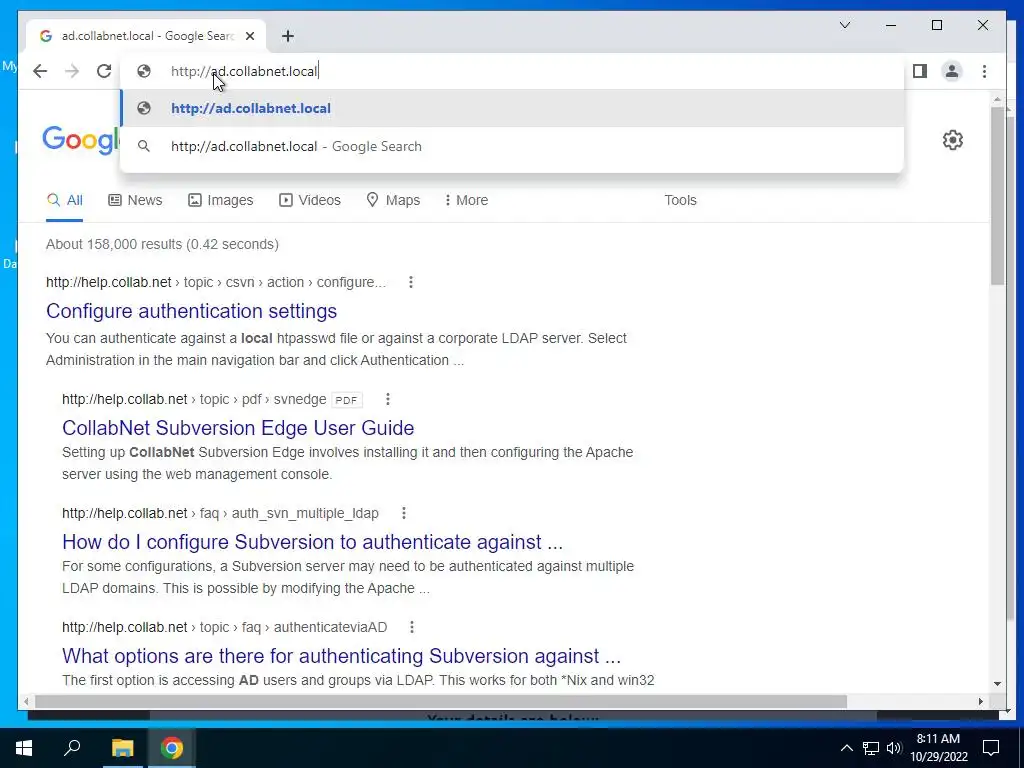Click the help.collab.net csvn breadcrumb URL
The height and width of the screenshot is (768, 1024).
point(216,282)
